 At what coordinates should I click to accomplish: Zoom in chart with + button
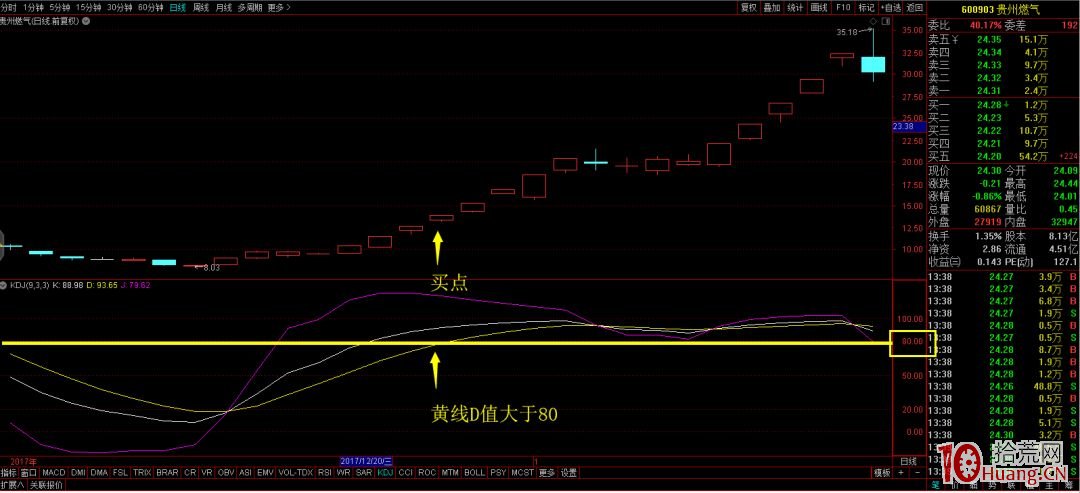click(901, 472)
